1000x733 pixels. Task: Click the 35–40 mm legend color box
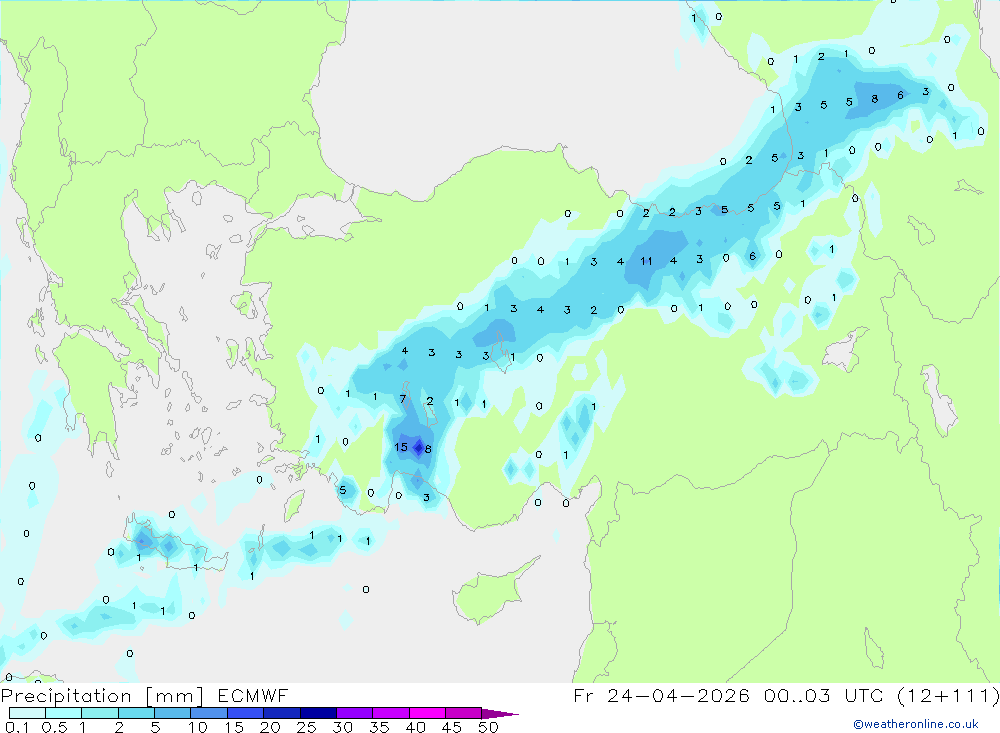click(x=391, y=713)
